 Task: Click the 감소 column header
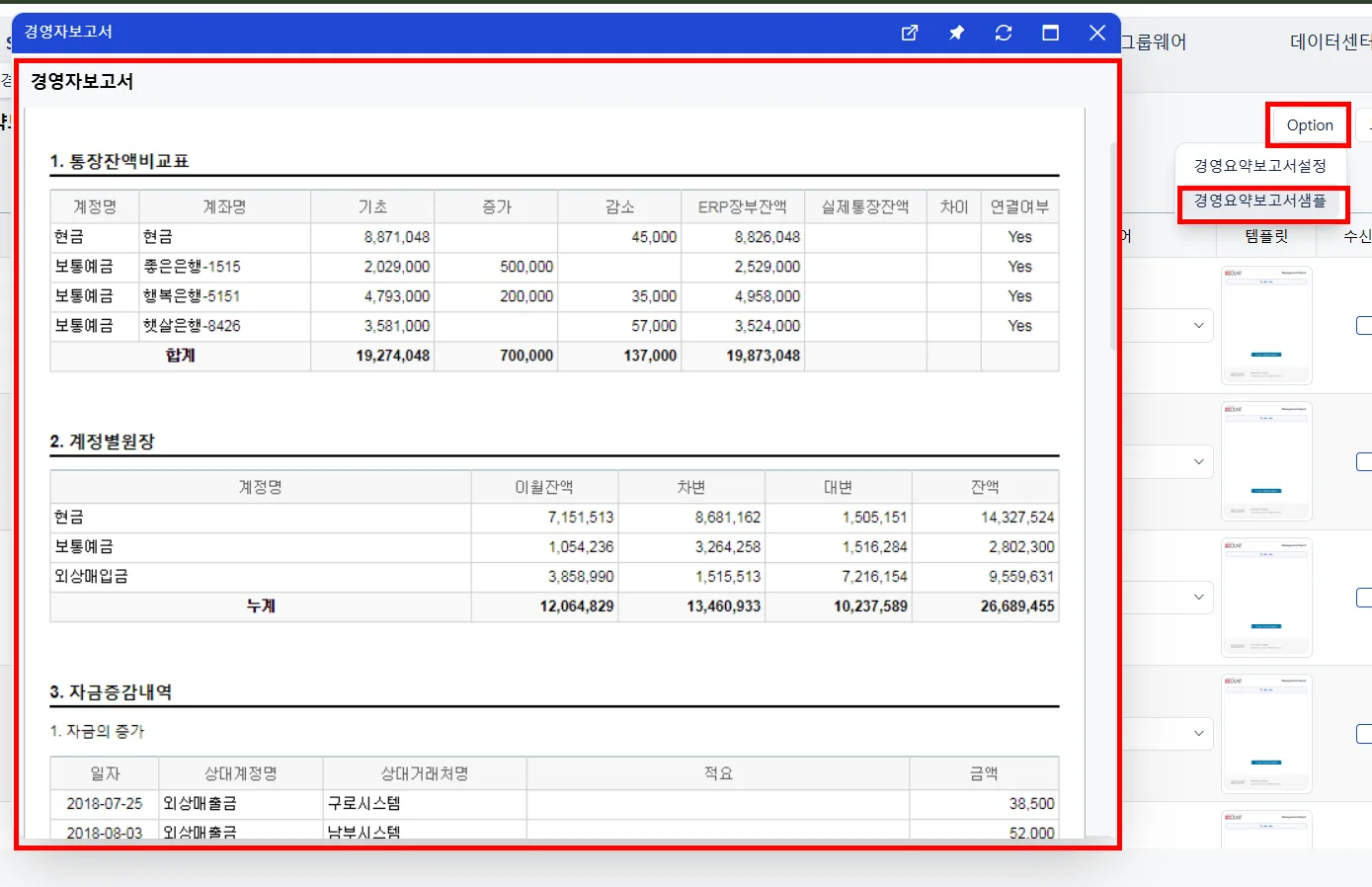click(619, 206)
